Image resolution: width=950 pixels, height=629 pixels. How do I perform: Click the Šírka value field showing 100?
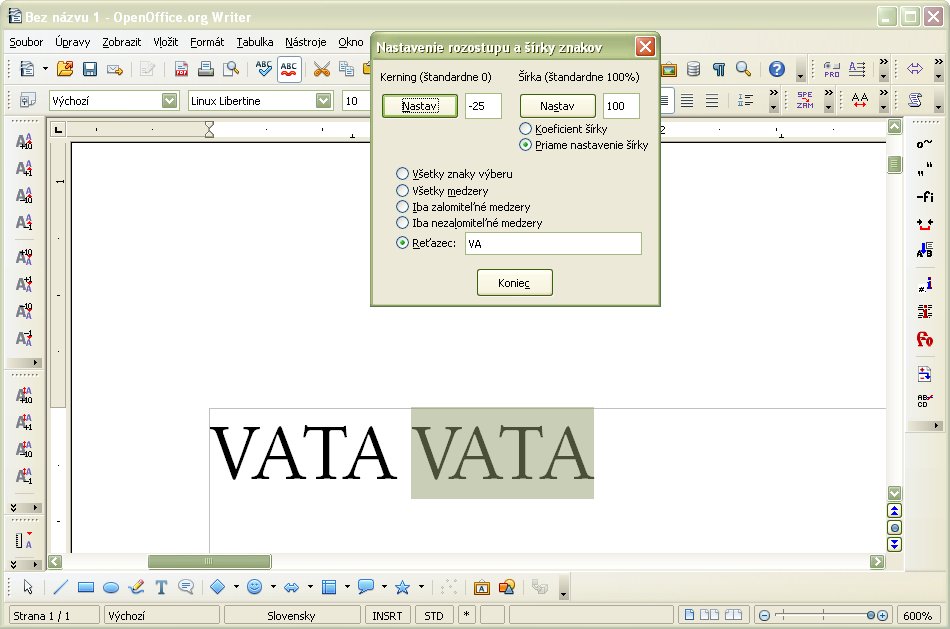pos(621,106)
